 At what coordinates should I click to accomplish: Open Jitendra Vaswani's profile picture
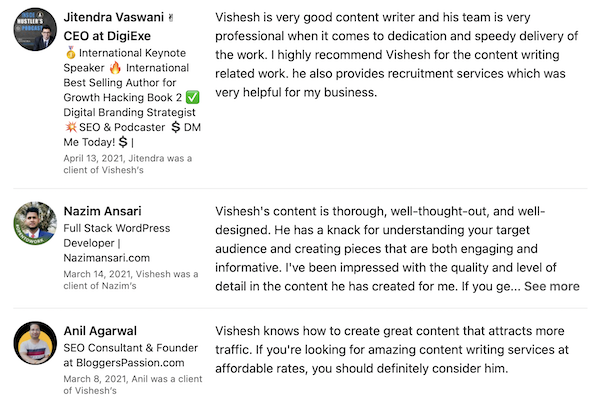[x=35, y=29]
